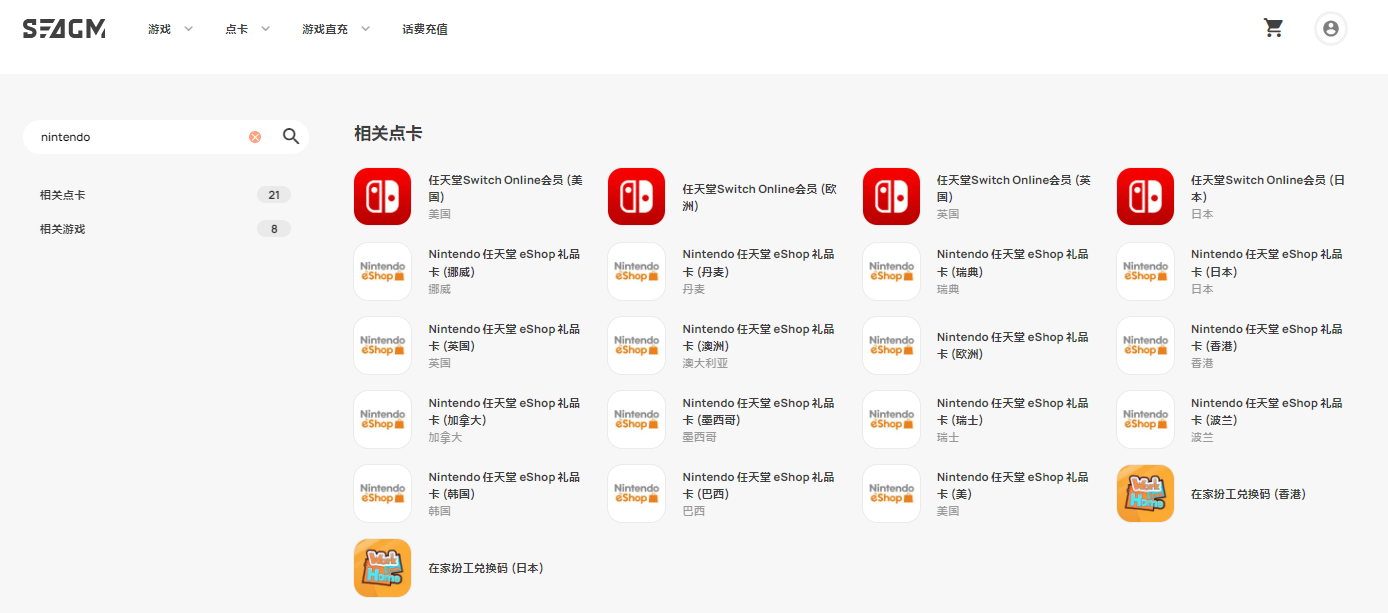
Task: Open the 话费充值 menu item
Action: 425,29
